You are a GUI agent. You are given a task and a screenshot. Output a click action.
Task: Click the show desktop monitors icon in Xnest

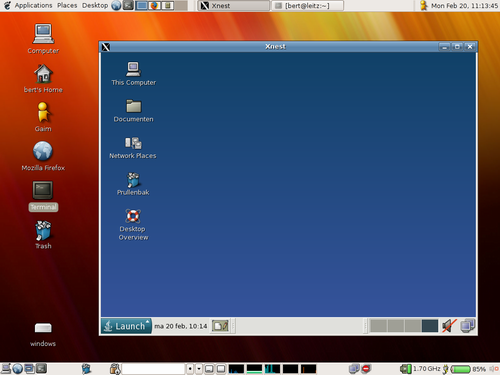tap(468, 326)
